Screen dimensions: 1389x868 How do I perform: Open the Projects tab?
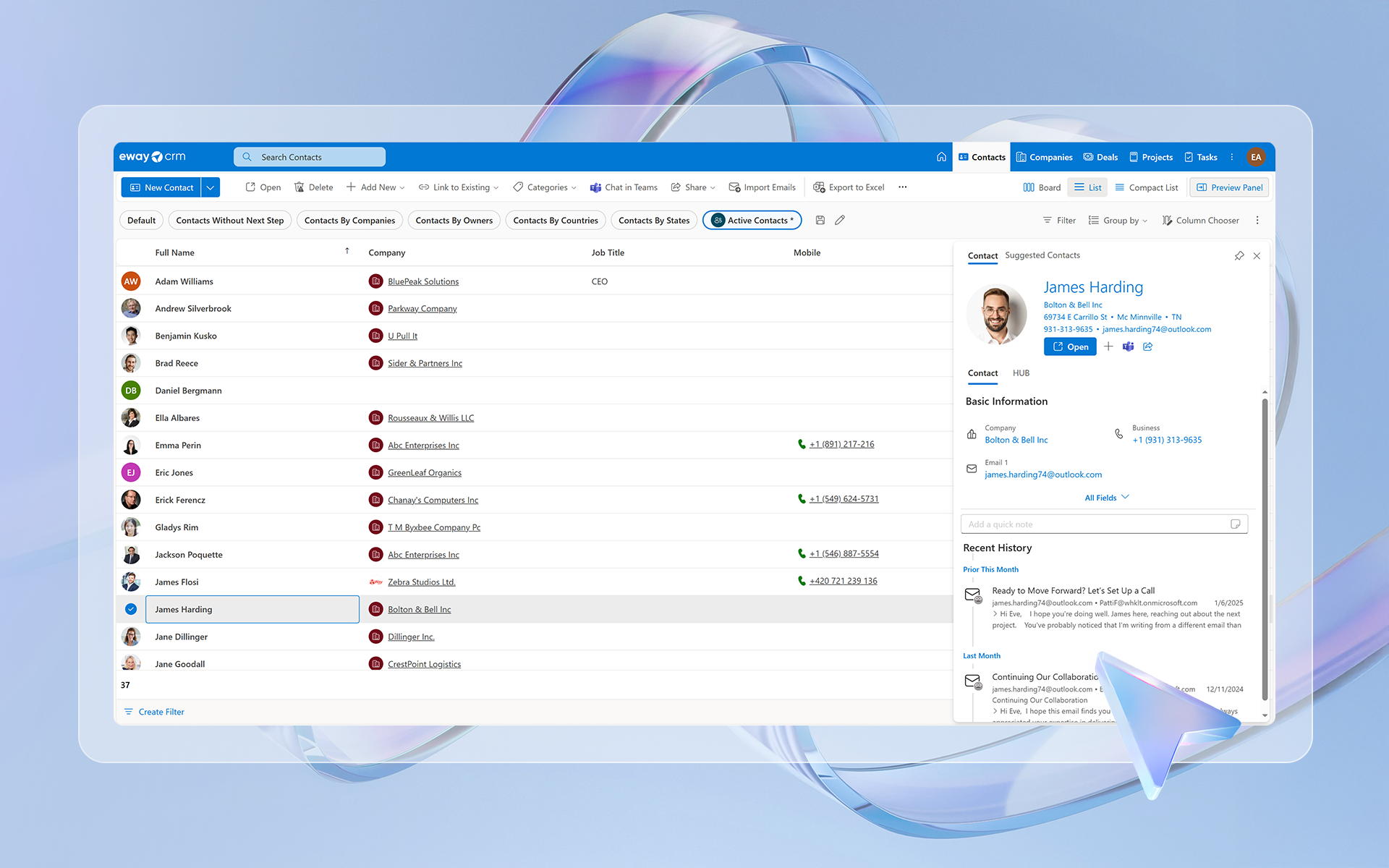point(1151,157)
